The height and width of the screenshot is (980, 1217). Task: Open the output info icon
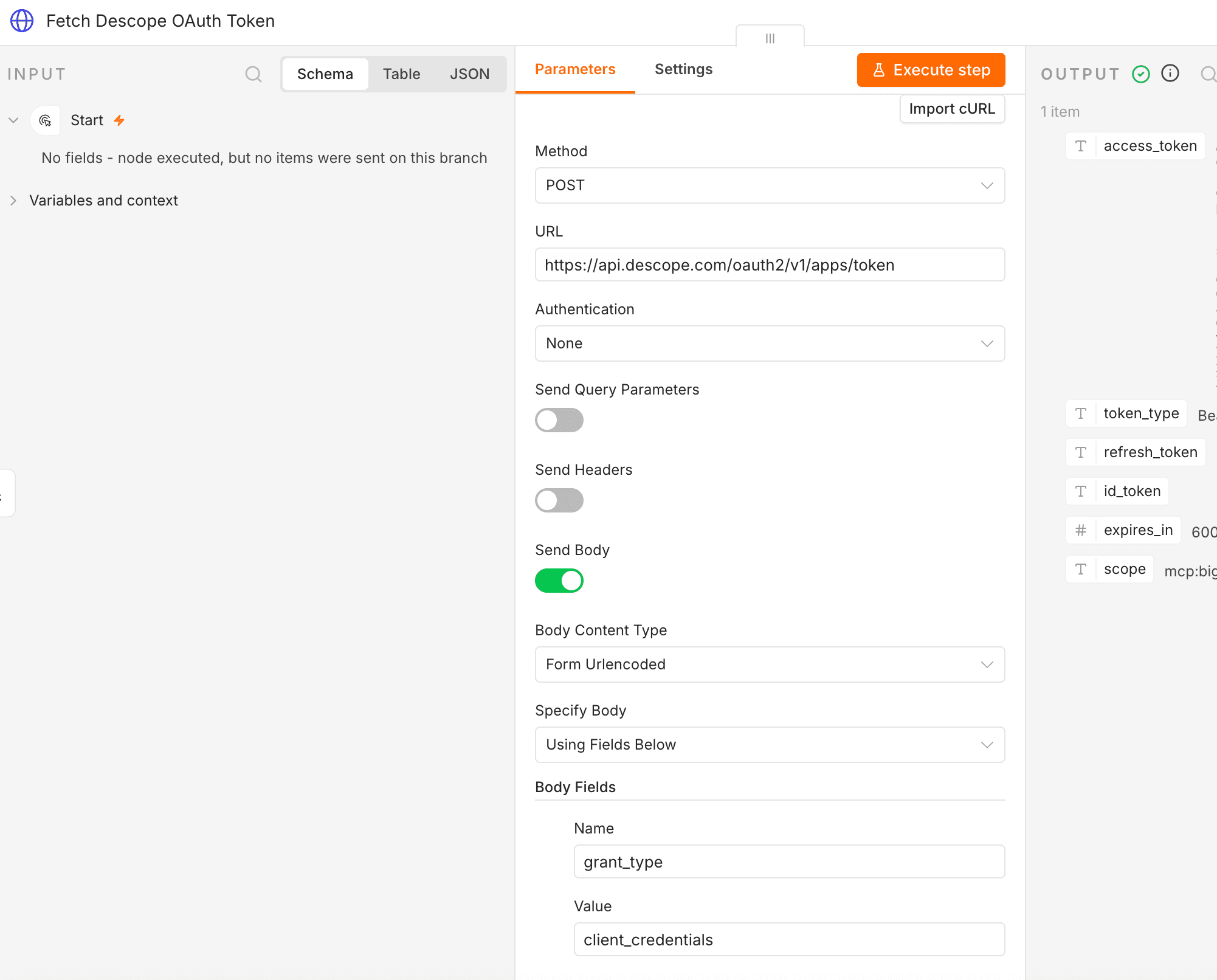1170,74
